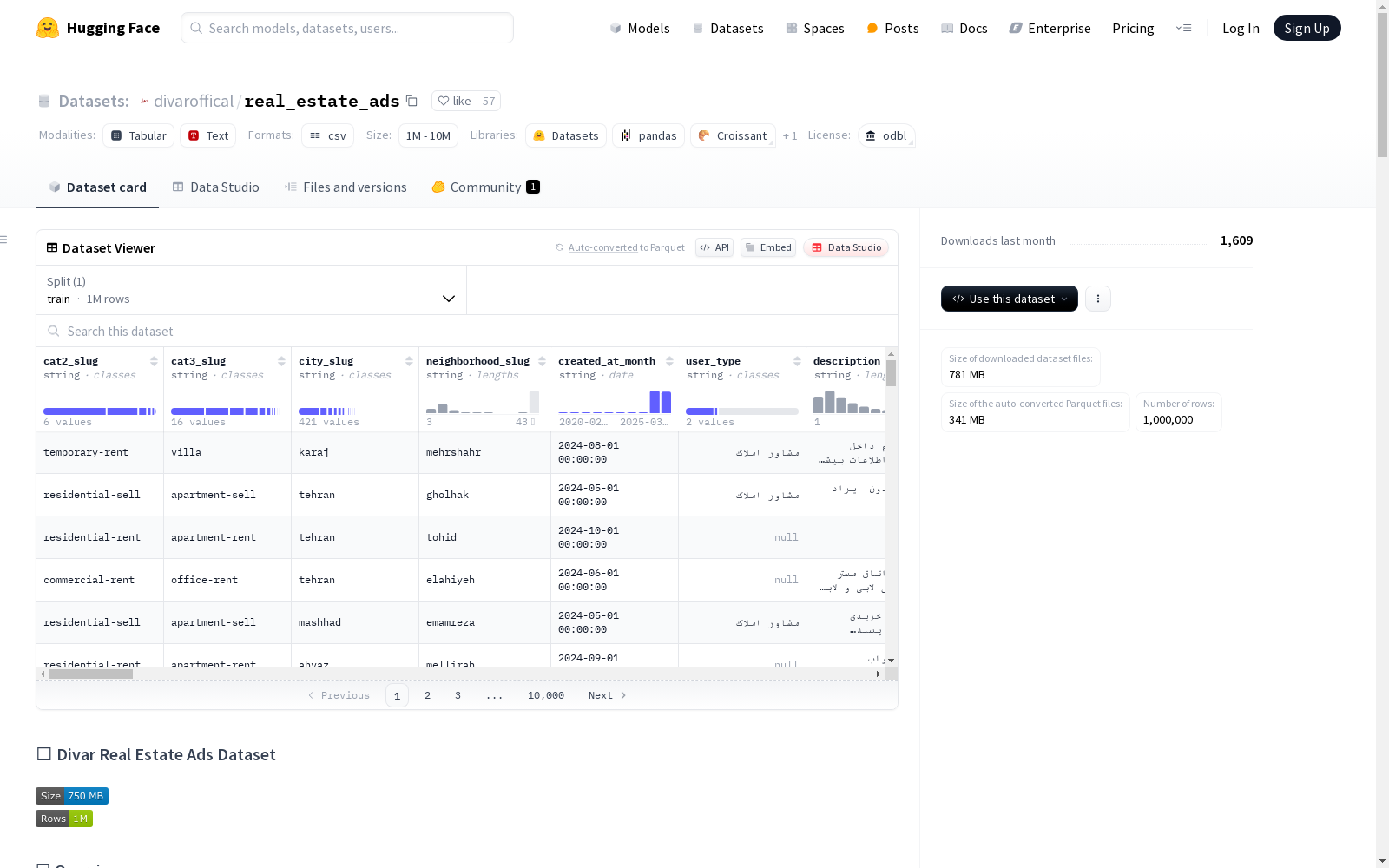The image size is (1389, 868).
Task: Open the Data Studio tab
Action: click(215, 187)
